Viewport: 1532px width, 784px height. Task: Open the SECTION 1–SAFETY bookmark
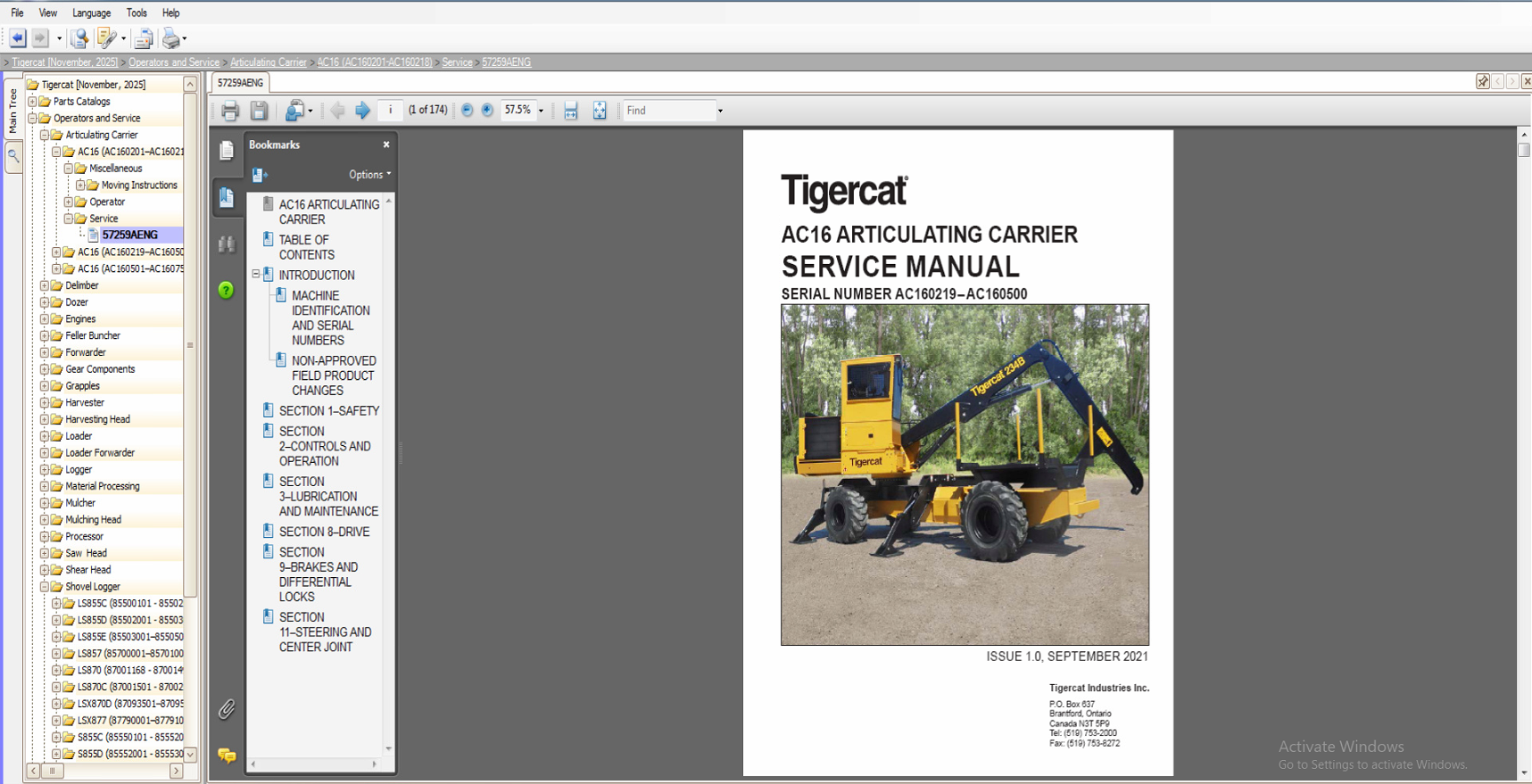329,411
